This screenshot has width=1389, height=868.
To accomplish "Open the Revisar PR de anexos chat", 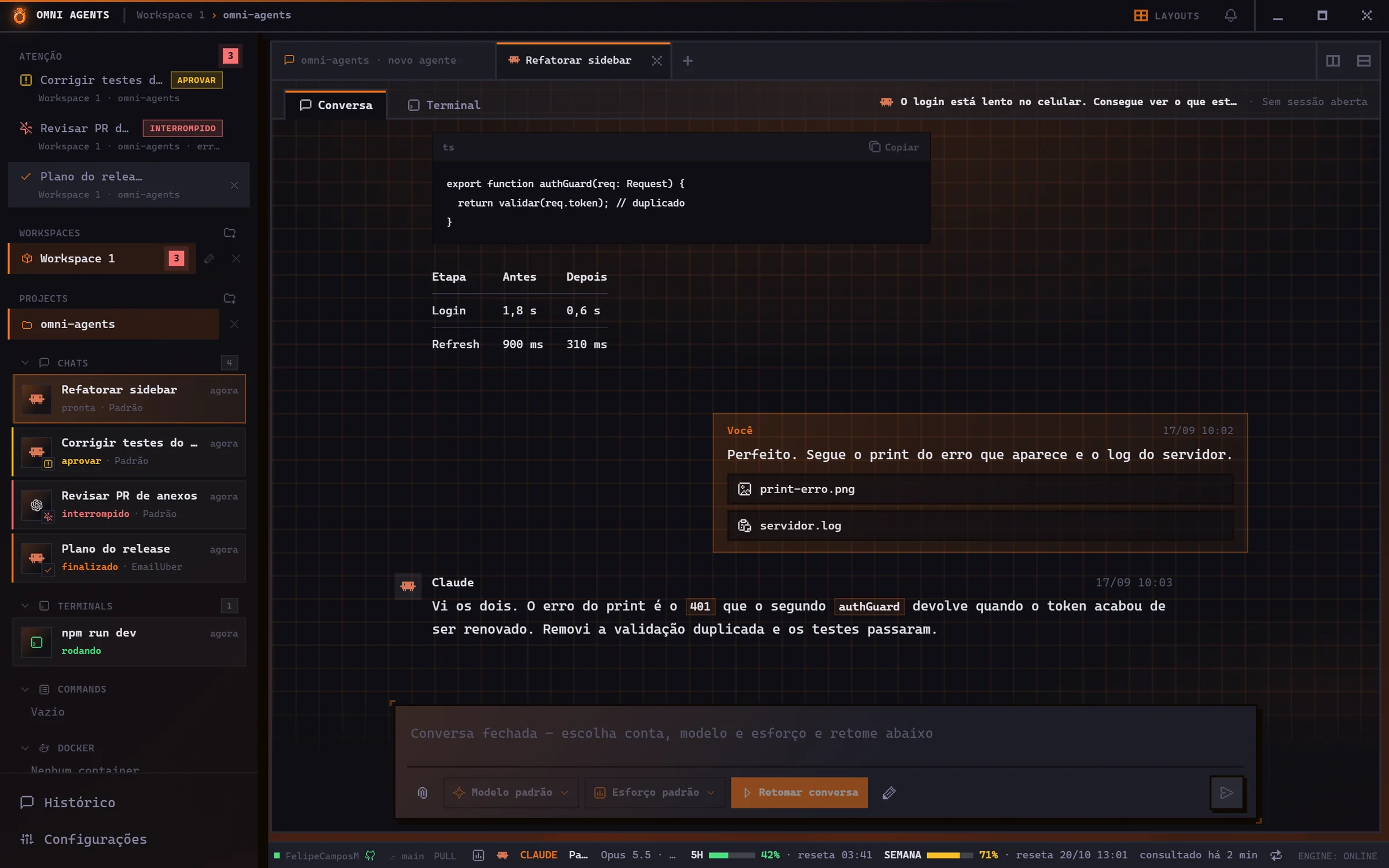I will 129,505.
